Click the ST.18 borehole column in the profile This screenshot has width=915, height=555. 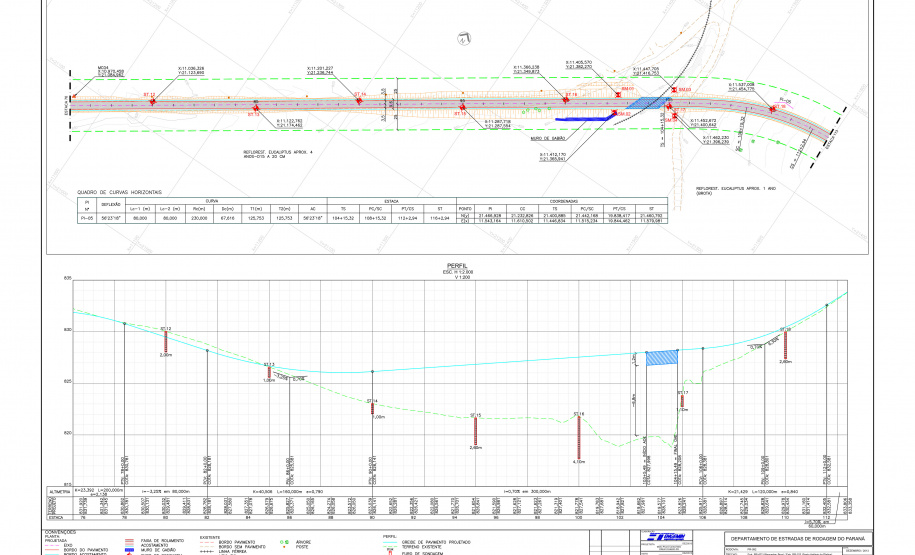click(786, 344)
